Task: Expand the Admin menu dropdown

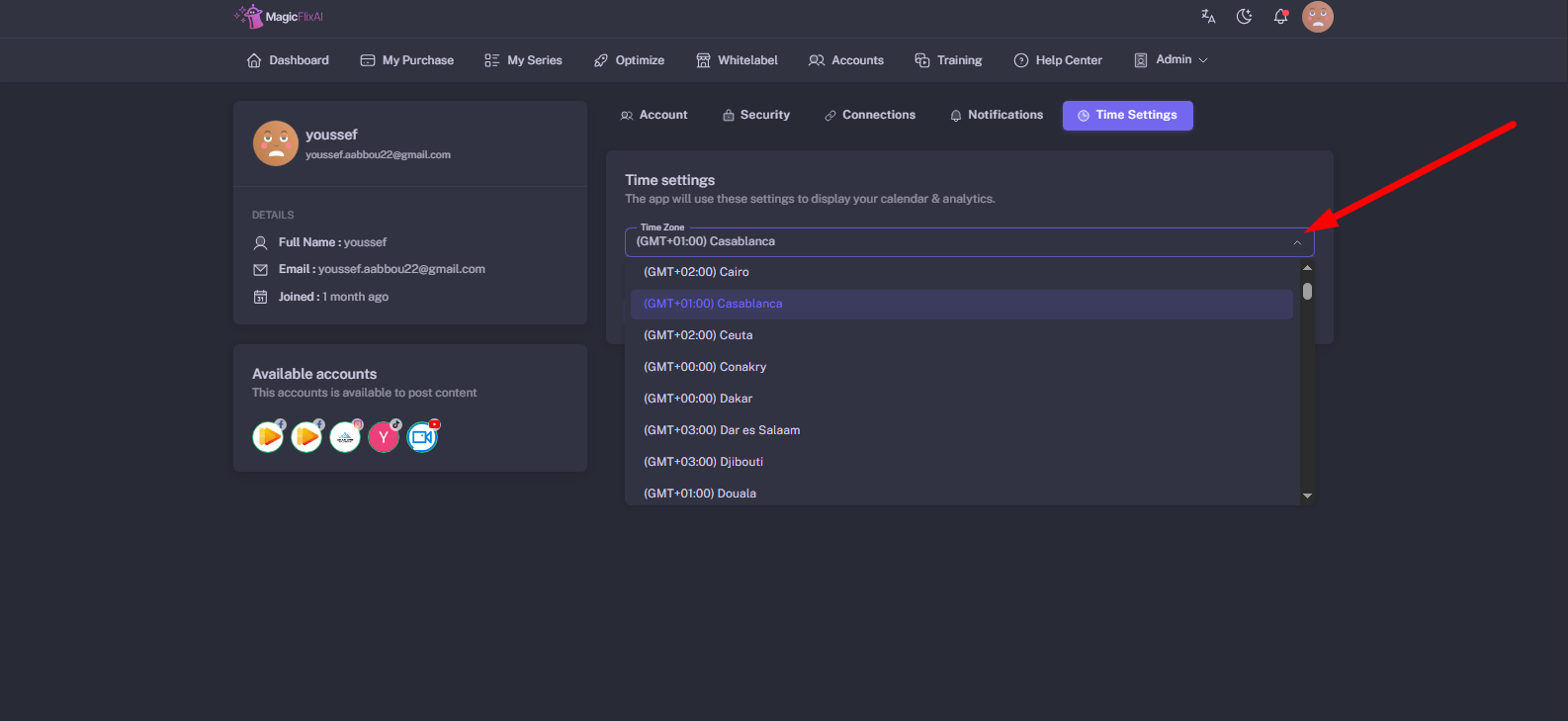Action: pos(1171,60)
